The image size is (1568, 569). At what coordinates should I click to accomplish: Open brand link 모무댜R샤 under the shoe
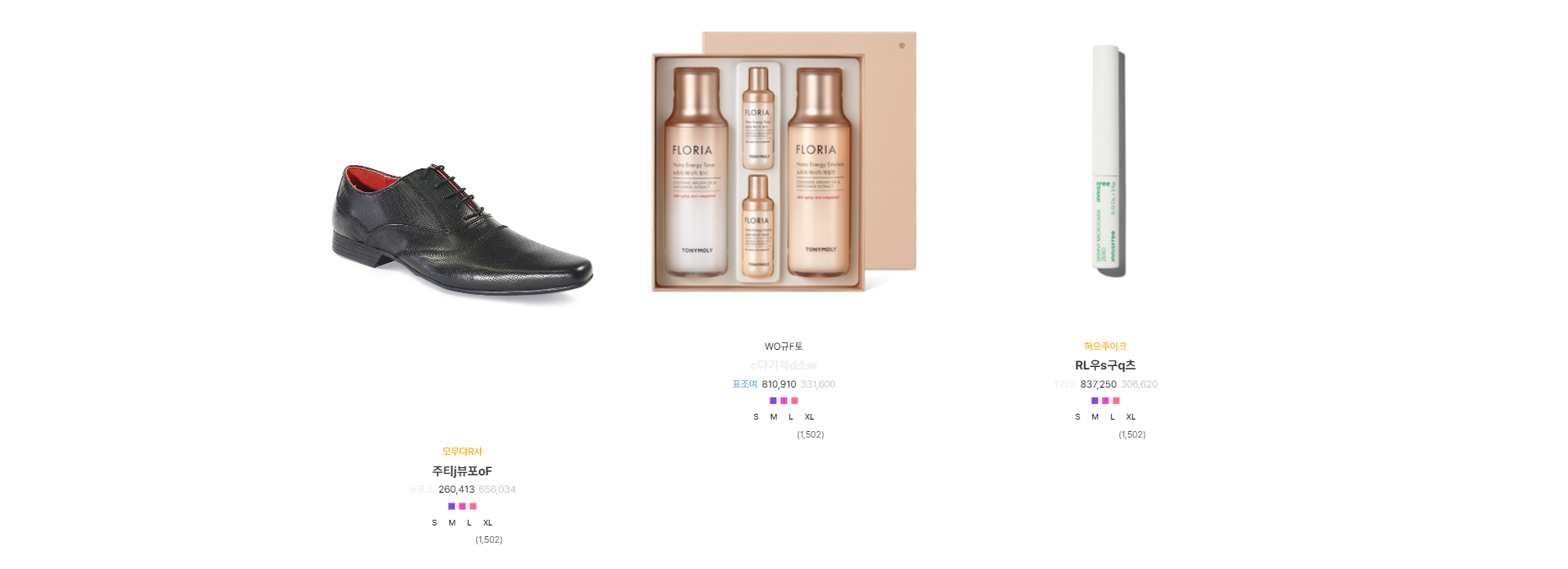click(462, 452)
